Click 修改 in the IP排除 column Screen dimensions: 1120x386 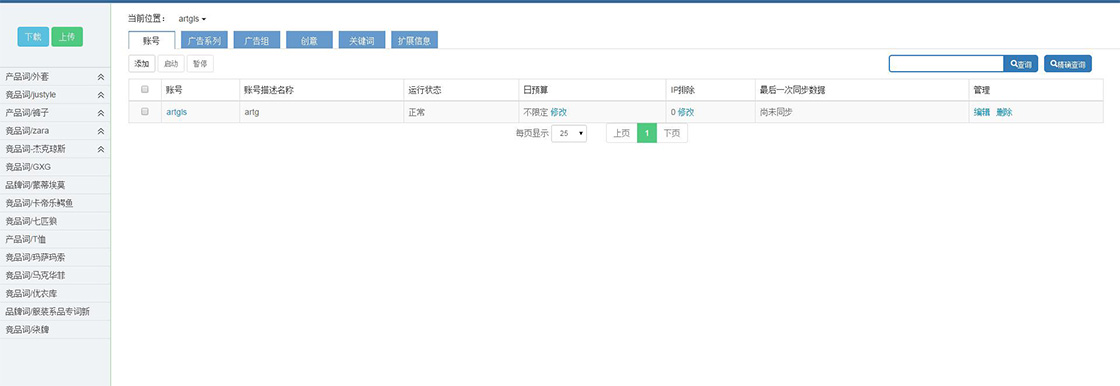pos(686,112)
